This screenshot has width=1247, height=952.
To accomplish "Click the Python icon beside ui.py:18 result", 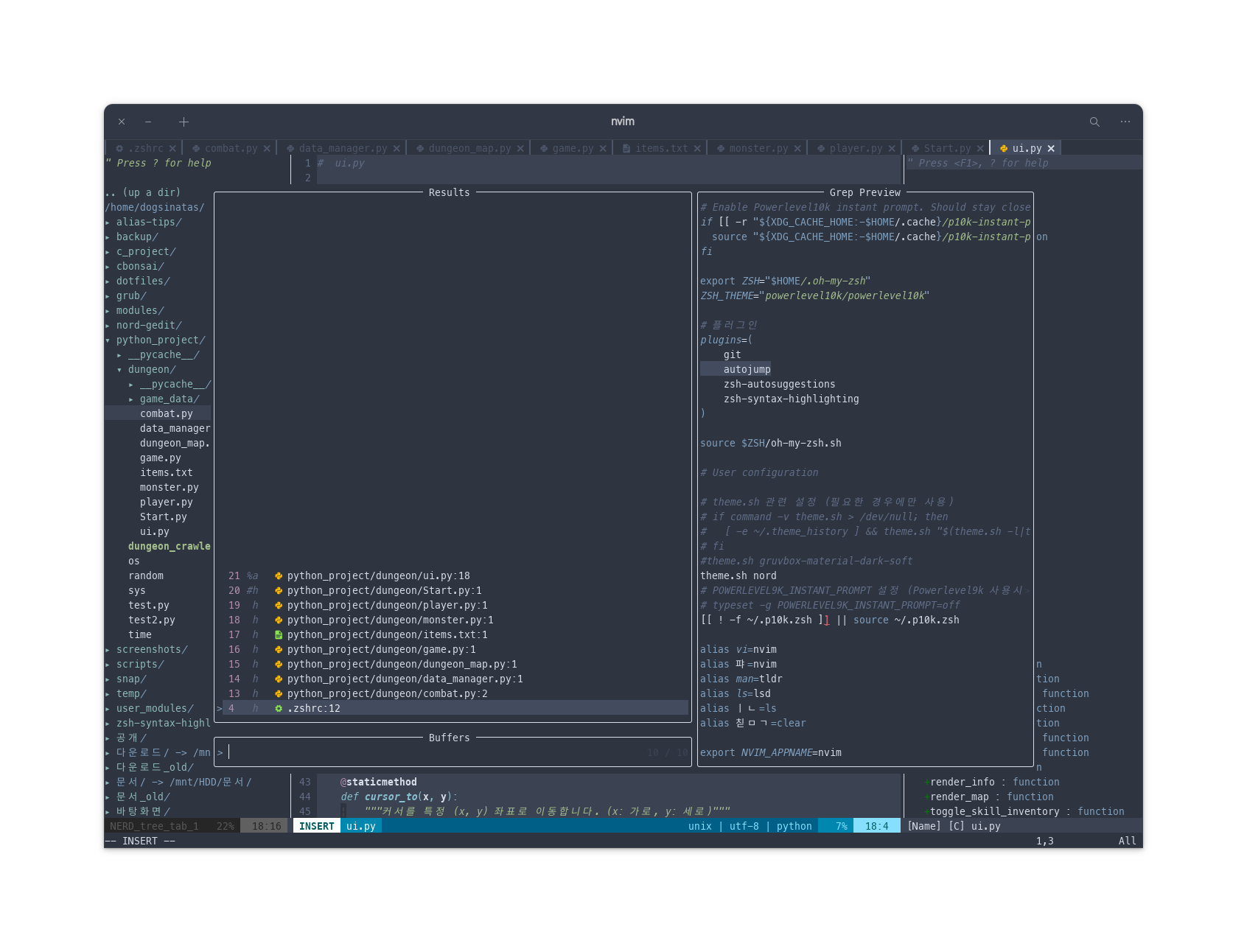I will point(279,576).
